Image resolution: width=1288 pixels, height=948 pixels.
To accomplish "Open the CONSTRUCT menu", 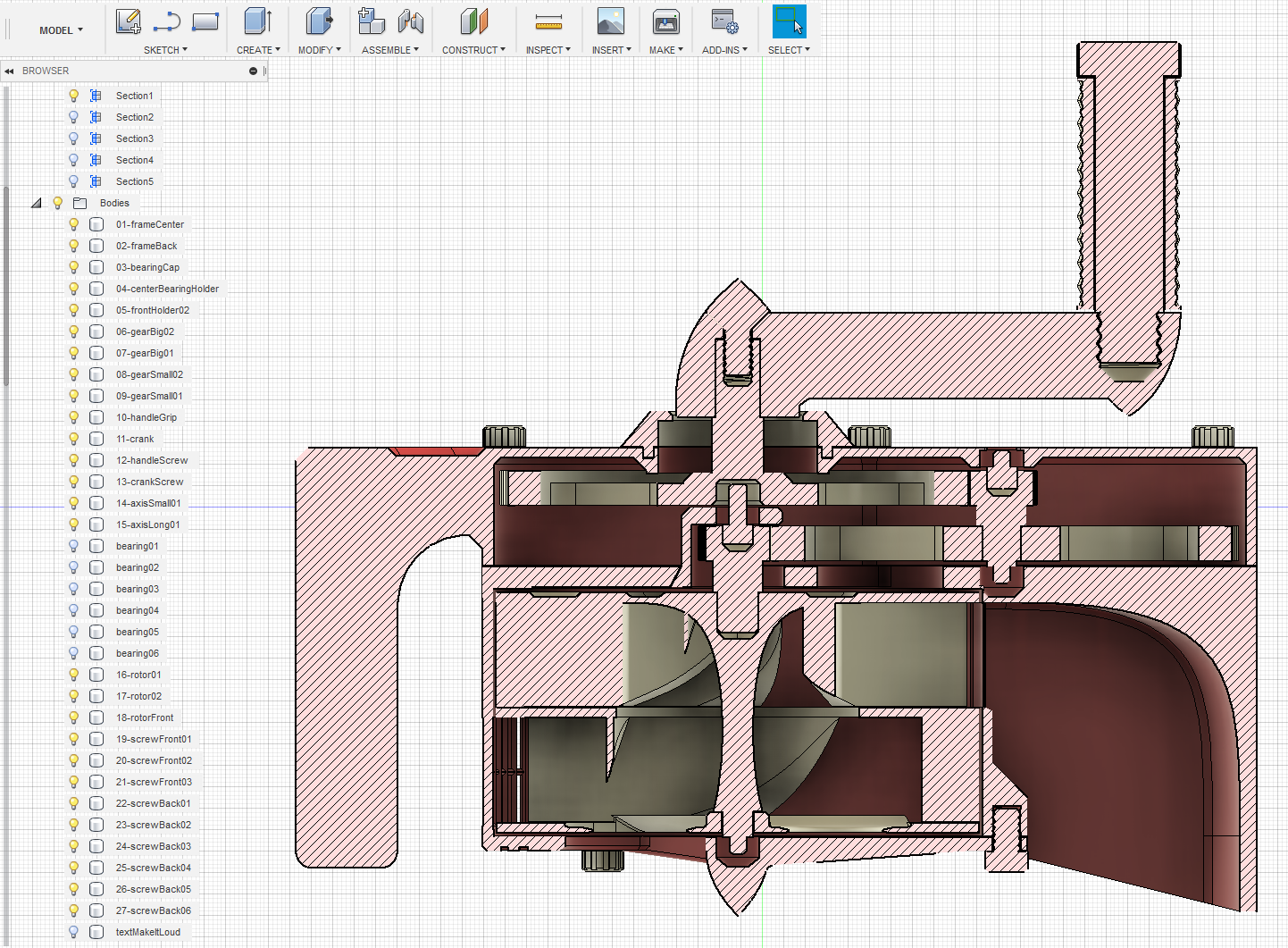I will click(x=473, y=50).
